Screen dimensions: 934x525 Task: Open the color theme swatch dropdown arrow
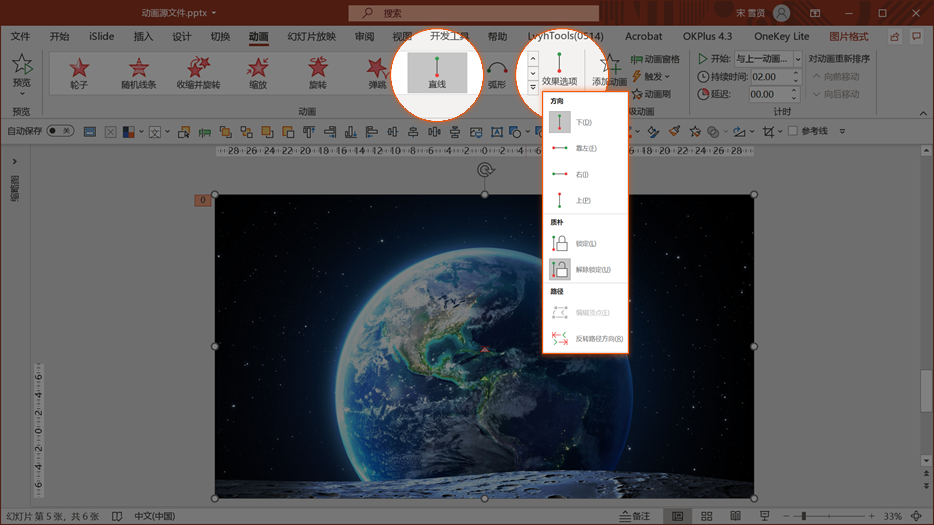click(141, 132)
